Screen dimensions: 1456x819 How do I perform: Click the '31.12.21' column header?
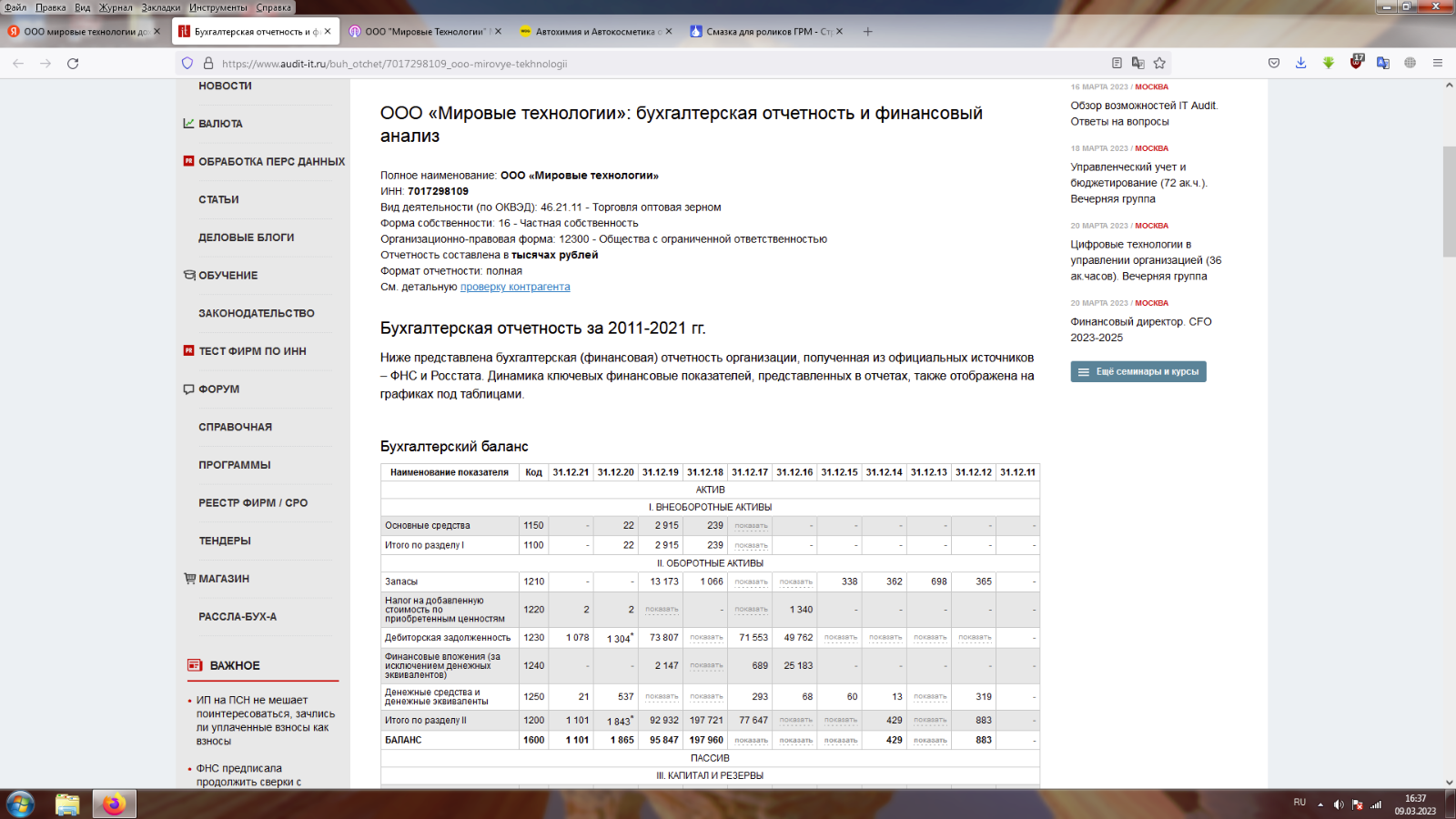(571, 472)
